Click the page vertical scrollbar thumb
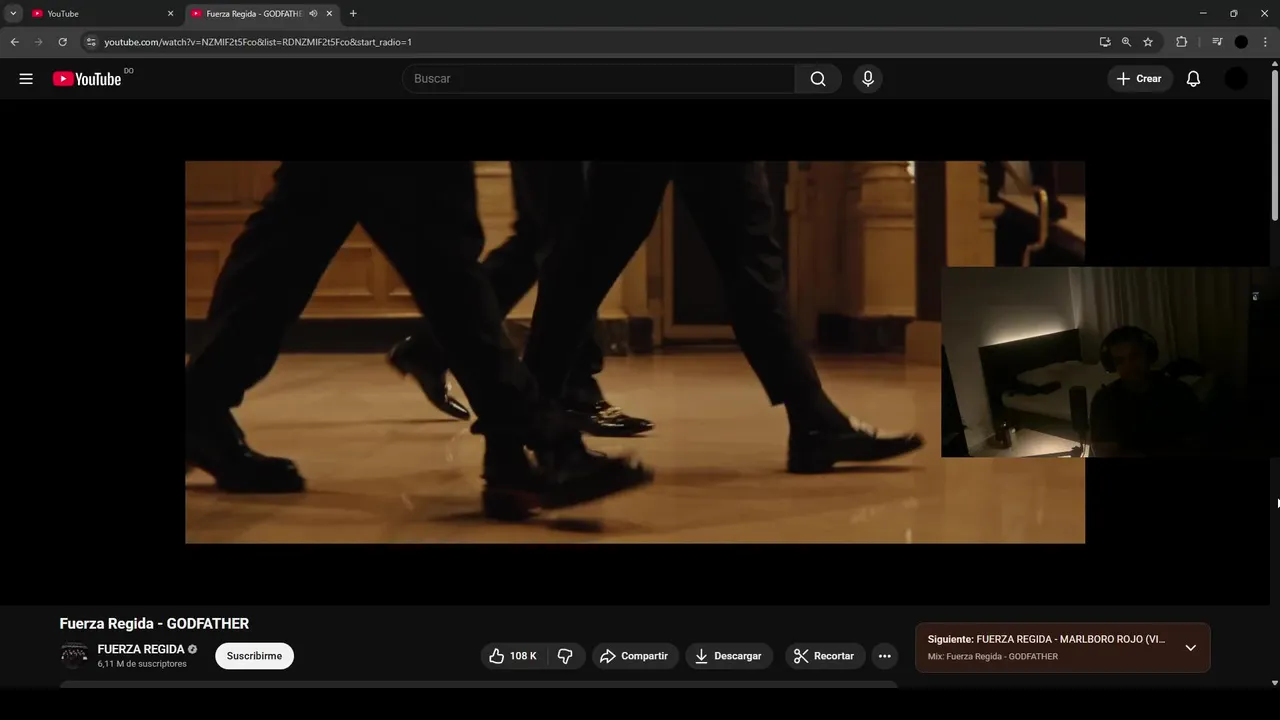Image resolution: width=1280 pixels, height=720 pixels. [x=1274, y=145]
